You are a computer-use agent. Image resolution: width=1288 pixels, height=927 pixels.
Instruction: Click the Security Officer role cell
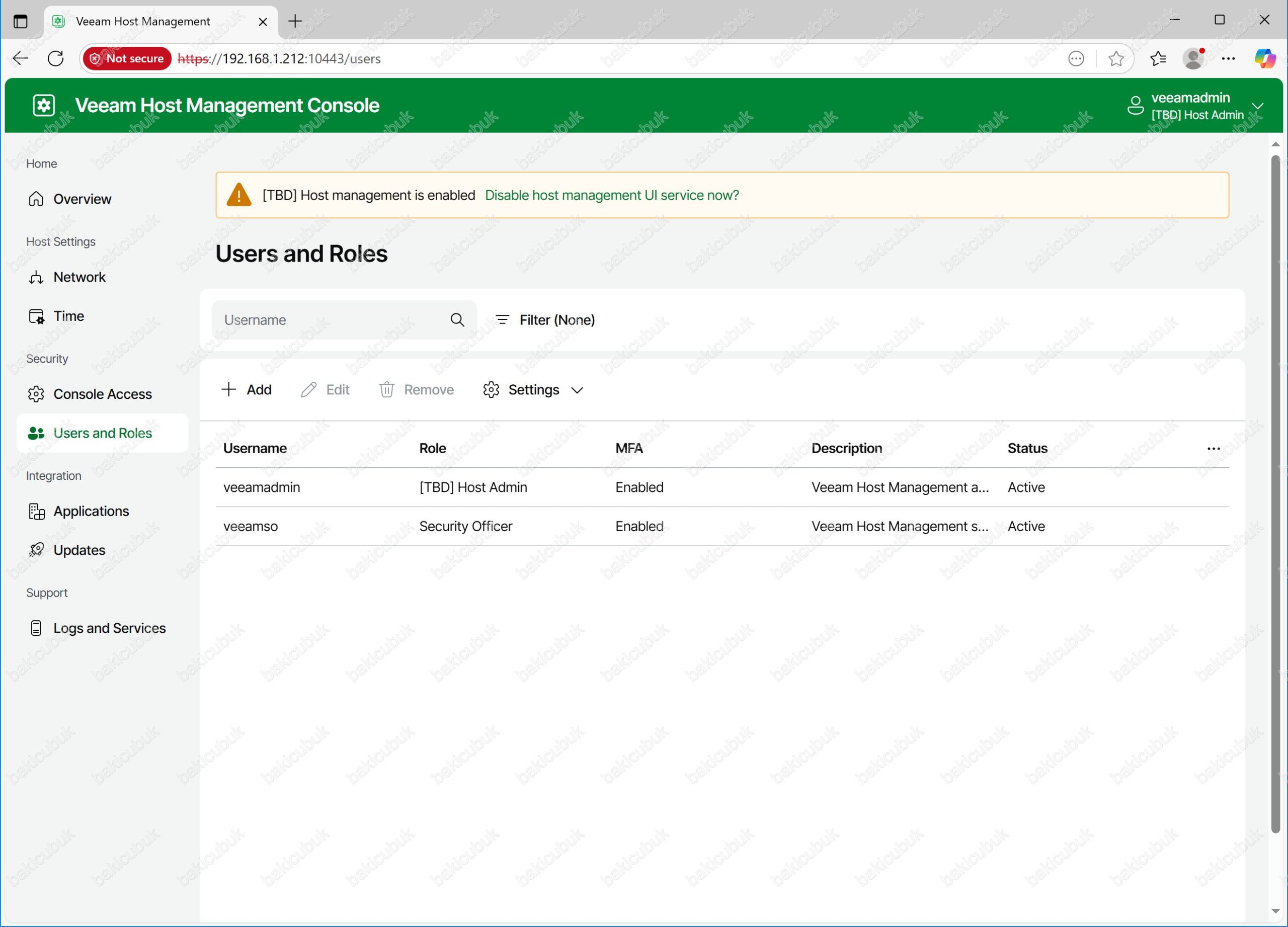click(466, 526)
